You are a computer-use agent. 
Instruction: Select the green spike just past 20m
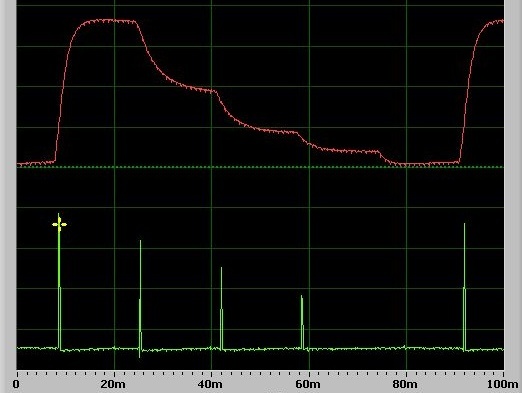(x=140, y=299)
